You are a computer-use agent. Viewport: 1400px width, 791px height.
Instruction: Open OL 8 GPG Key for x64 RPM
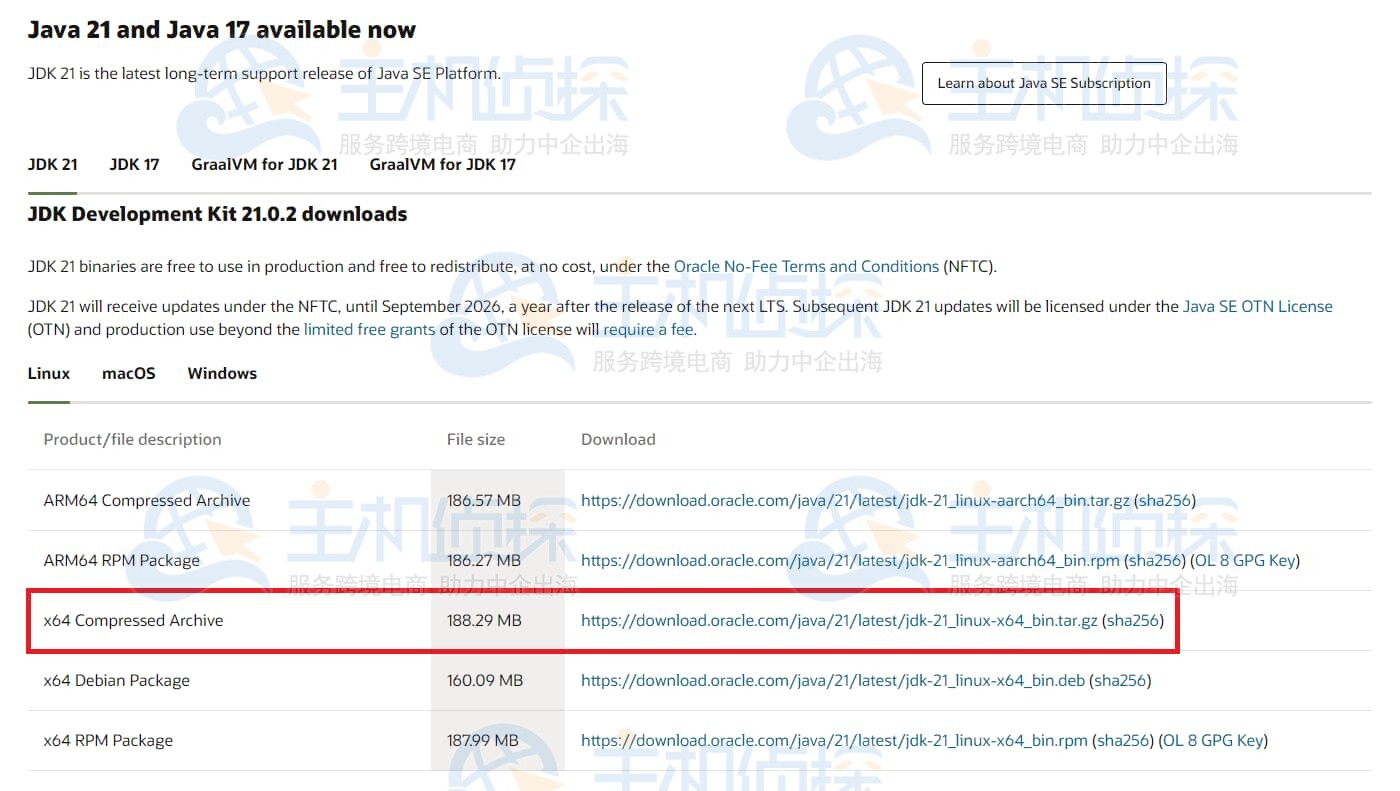pyautogui.click(x=1213, y=740)
